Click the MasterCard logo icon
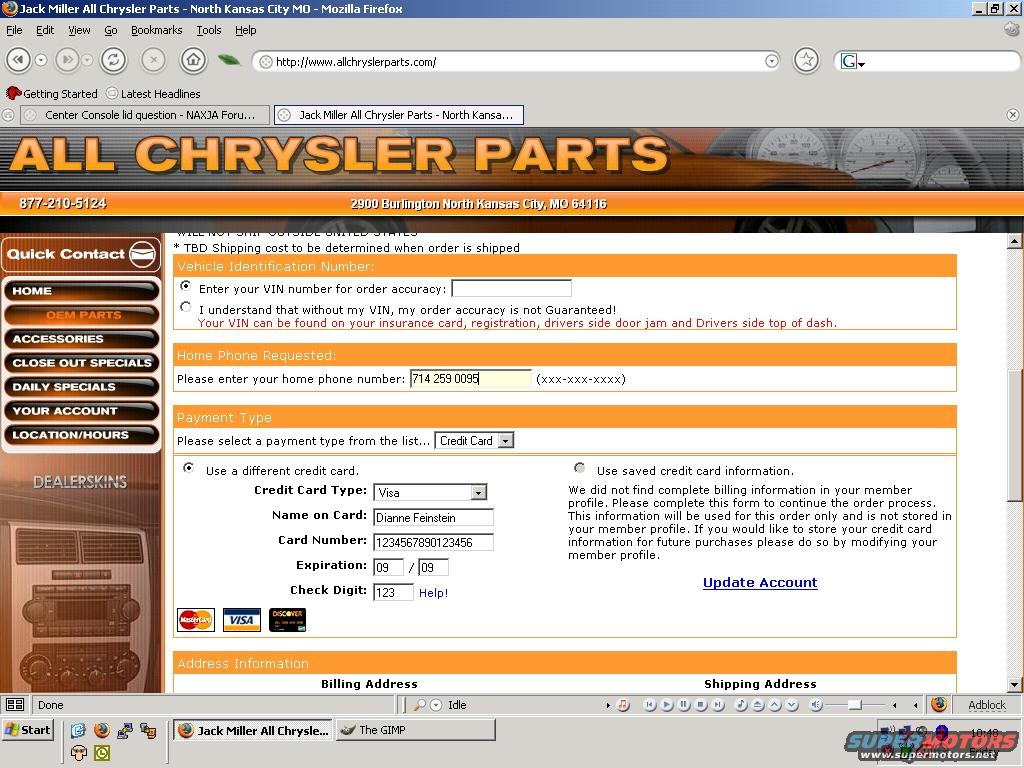Viewport: 1024px width, 768px height. point(196,620)
